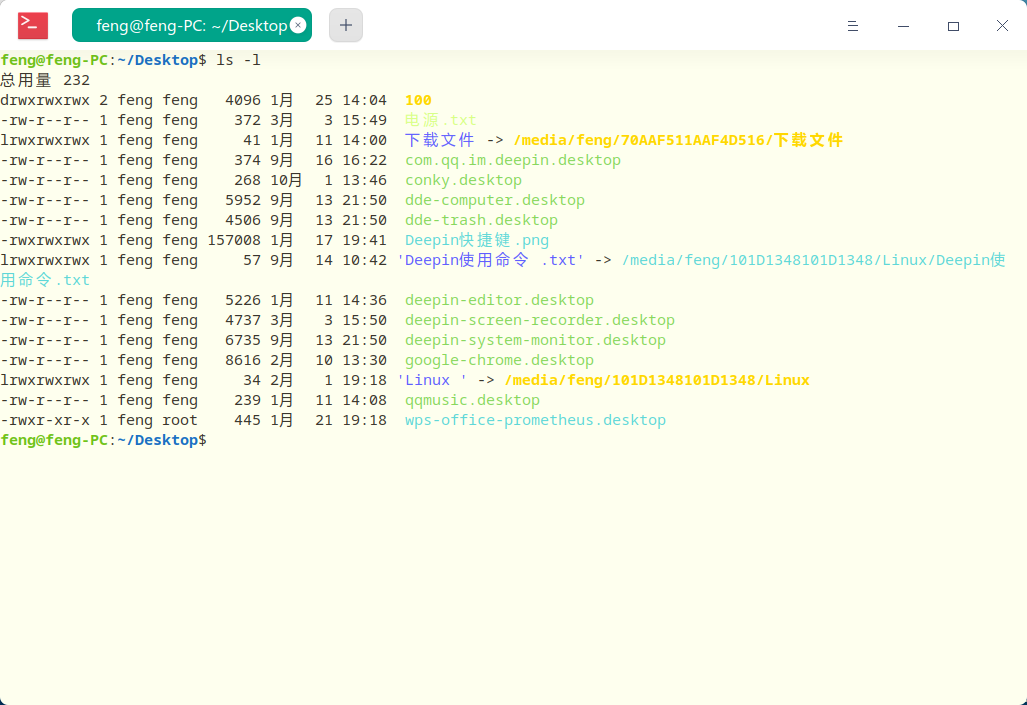Viewport: 1027px width, 705px height.
Task: Maximize the terminal window
Action: point(953,26)
